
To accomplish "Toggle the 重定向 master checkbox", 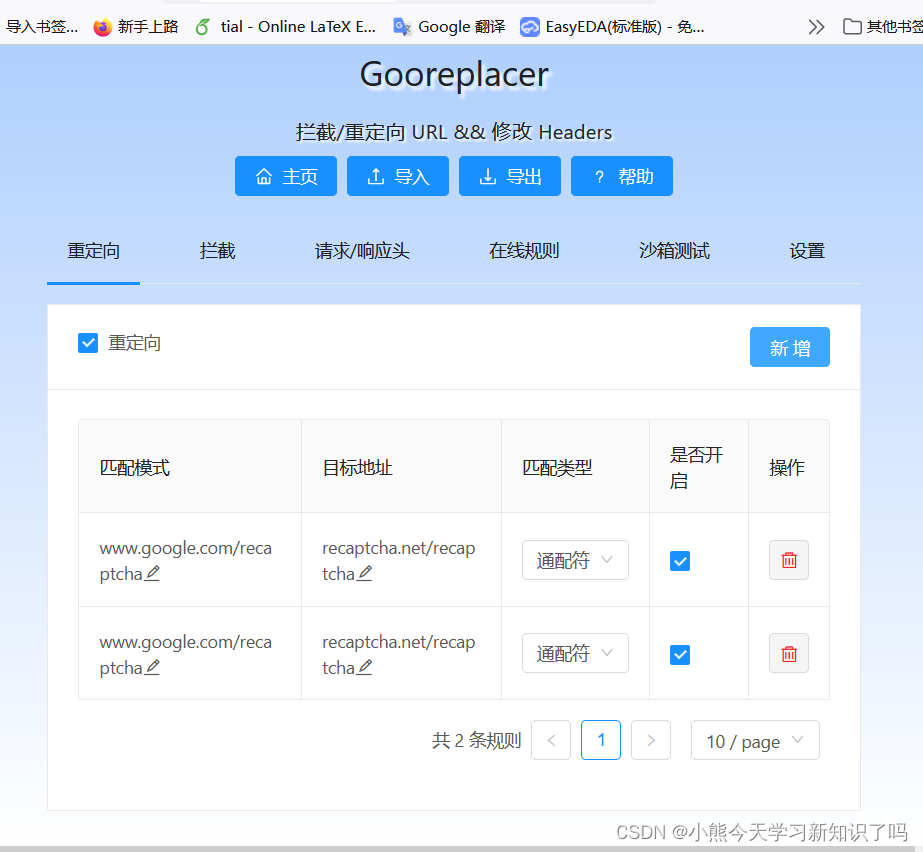I will point(88,343).
